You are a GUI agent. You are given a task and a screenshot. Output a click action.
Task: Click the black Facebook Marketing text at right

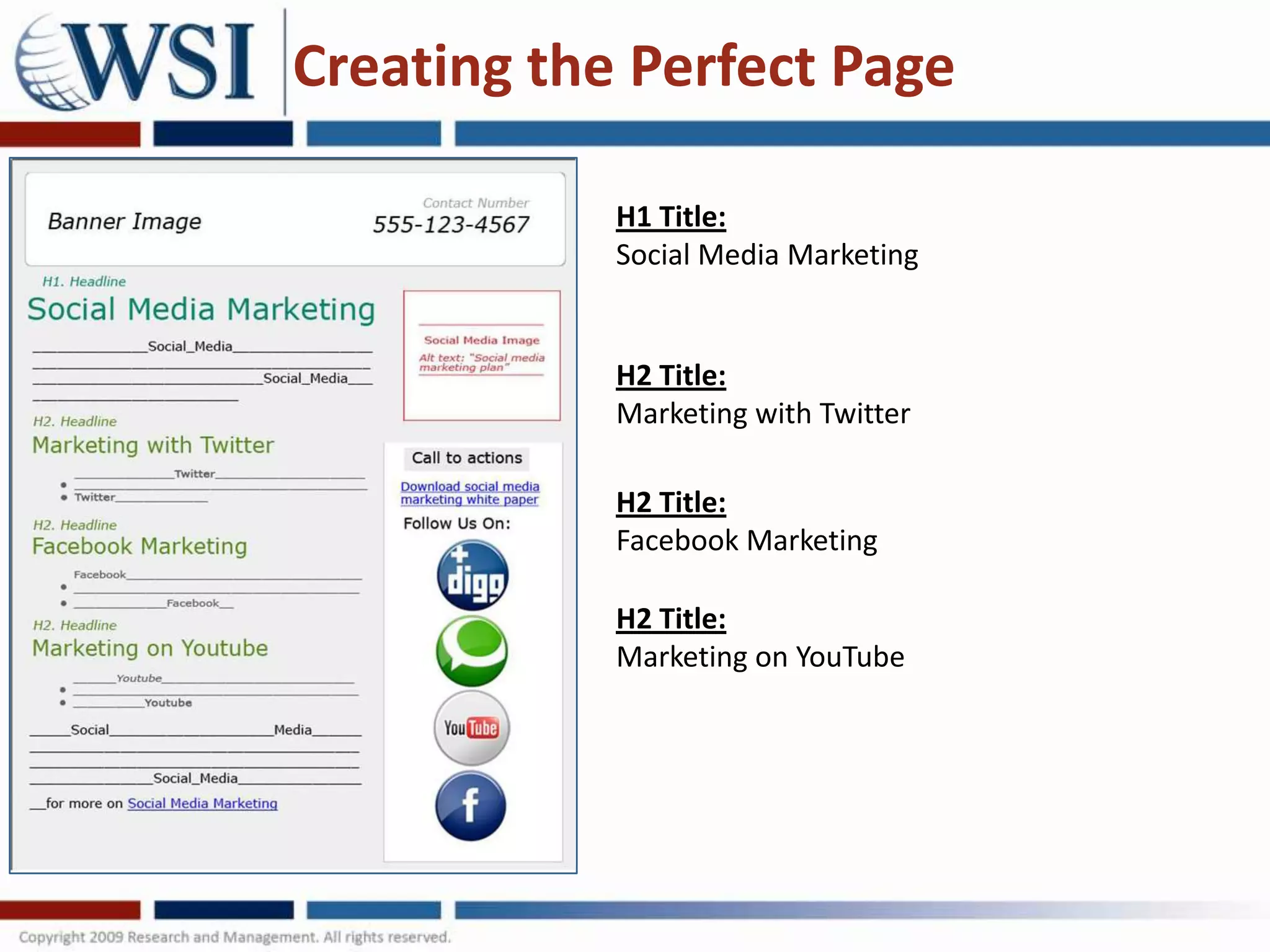click(x=747, y=541)
